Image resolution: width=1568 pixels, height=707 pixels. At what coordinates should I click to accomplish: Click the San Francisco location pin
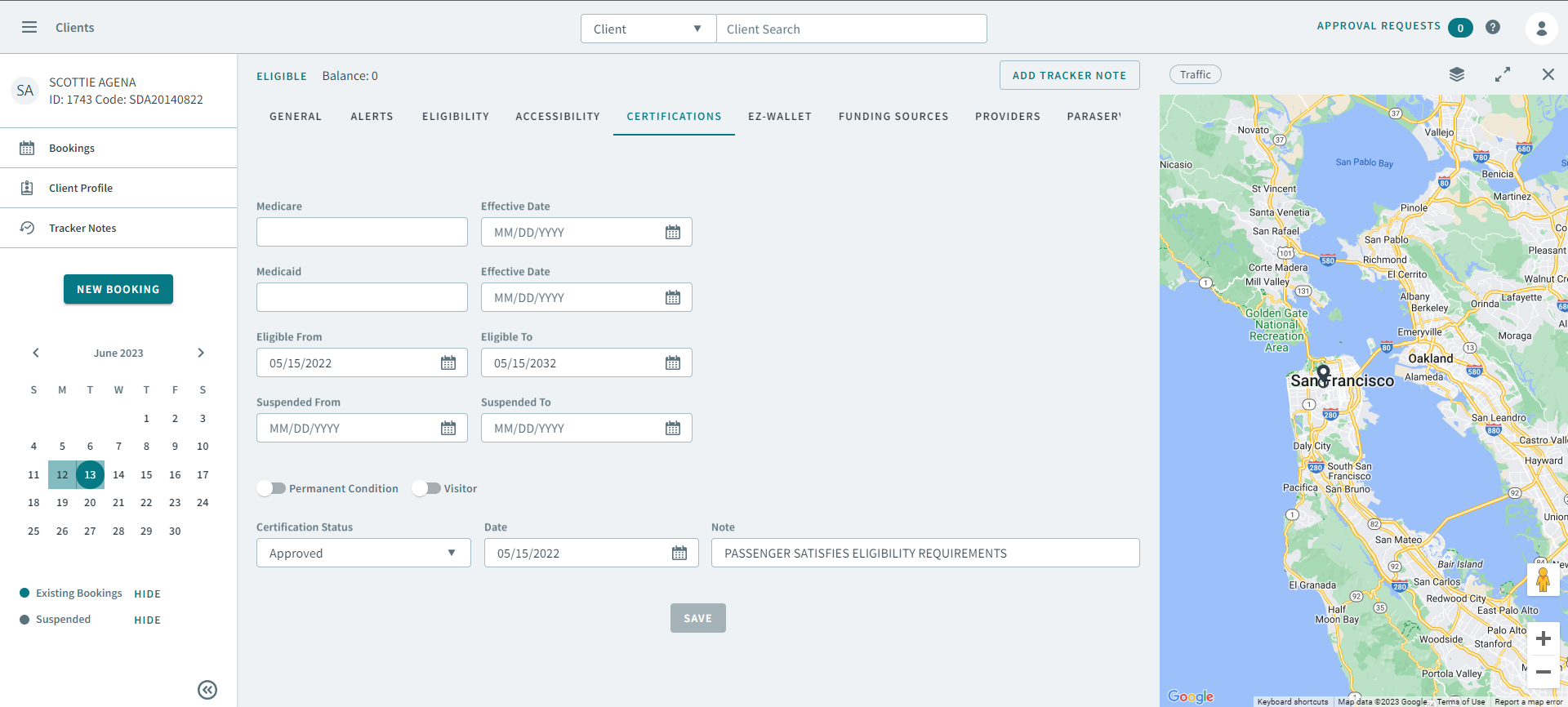(x=1324, y=376)
